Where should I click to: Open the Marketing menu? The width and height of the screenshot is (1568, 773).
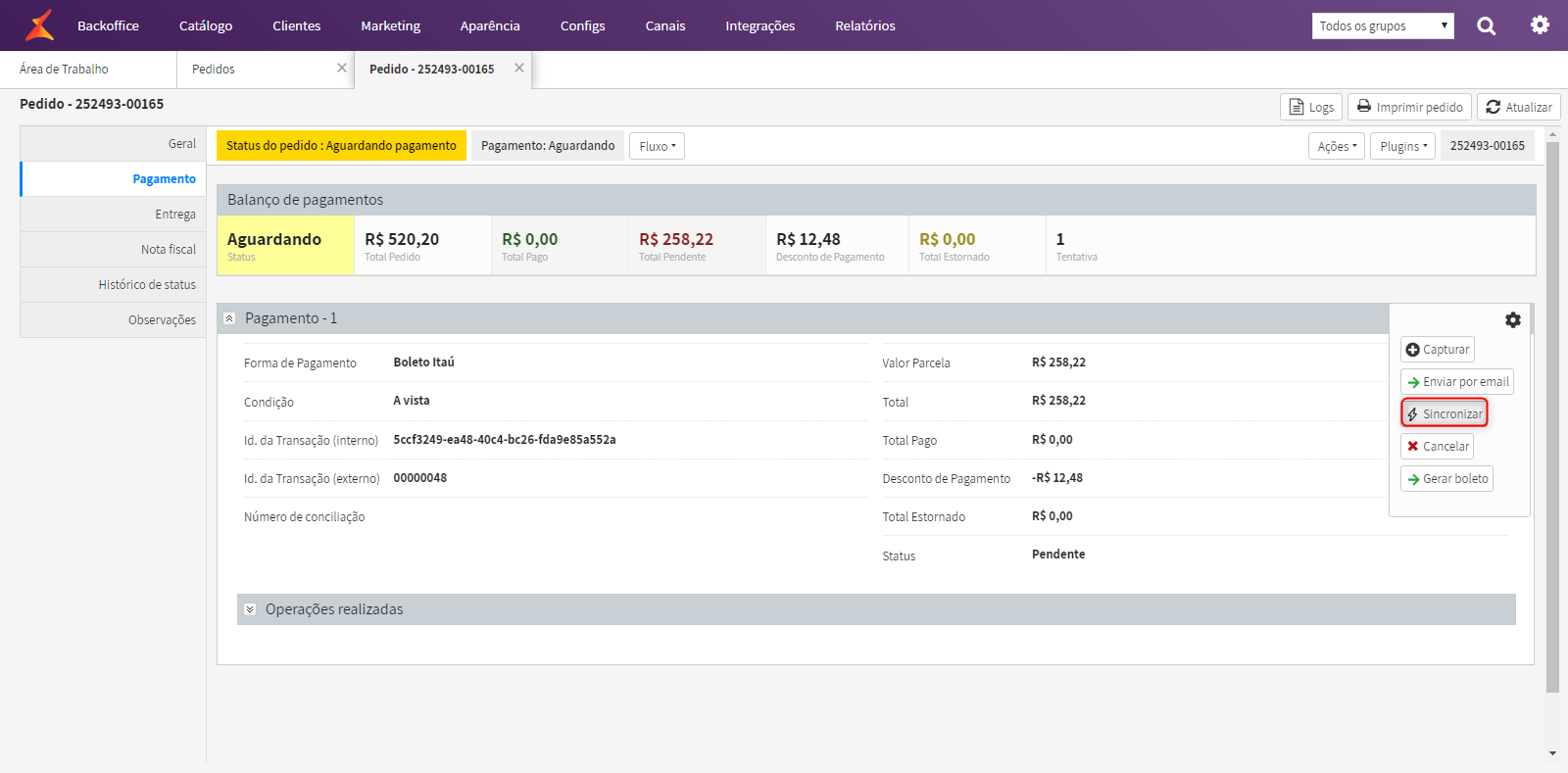(390, 25)
